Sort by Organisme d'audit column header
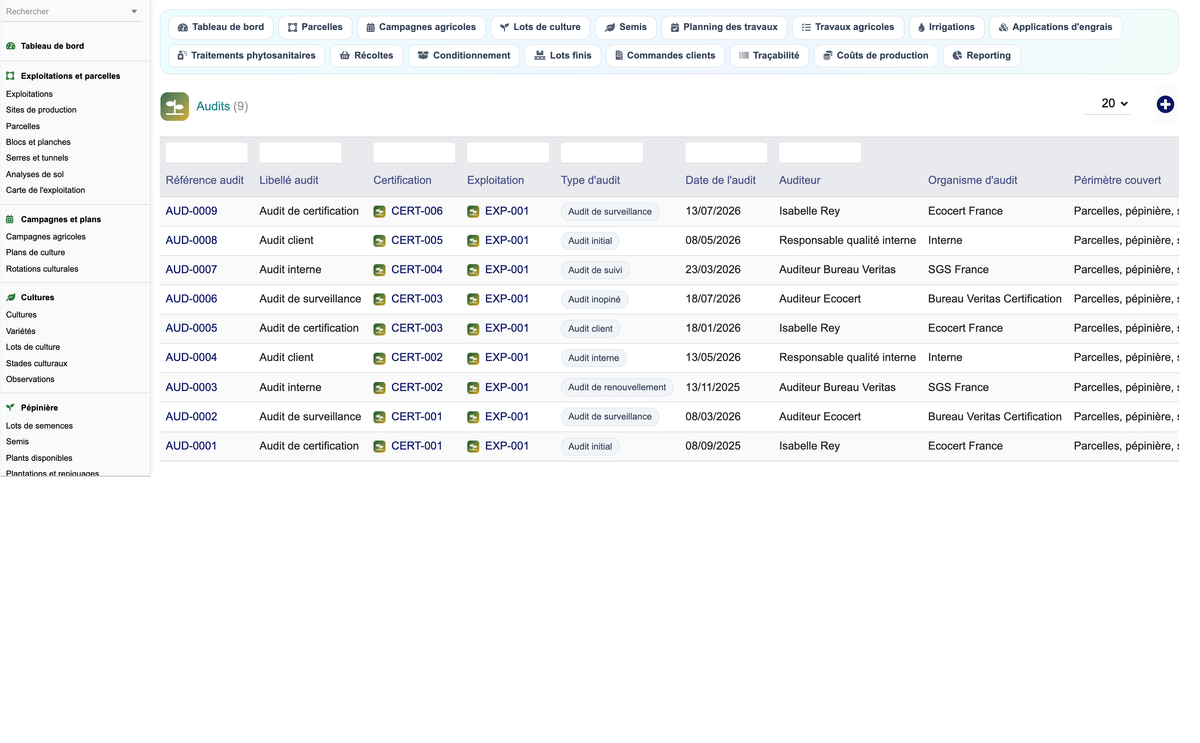The width and height of the screenshot is (1200, 743). (972, 180)
